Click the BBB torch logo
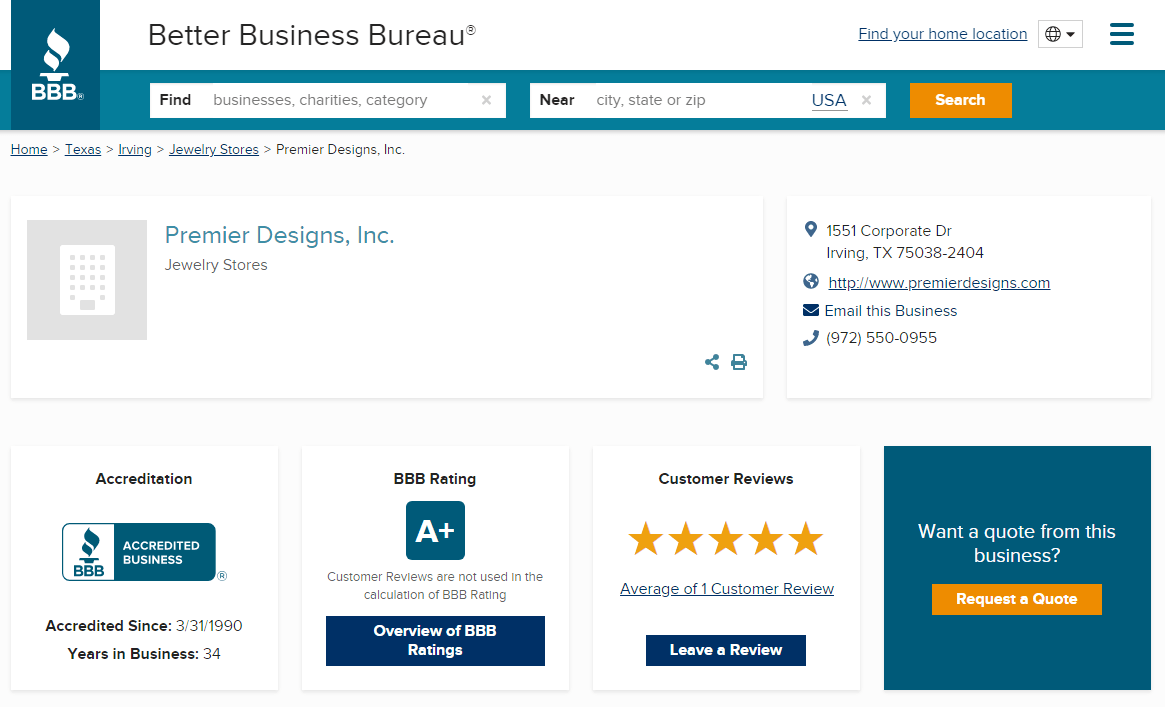 click(x=56, y=65)
